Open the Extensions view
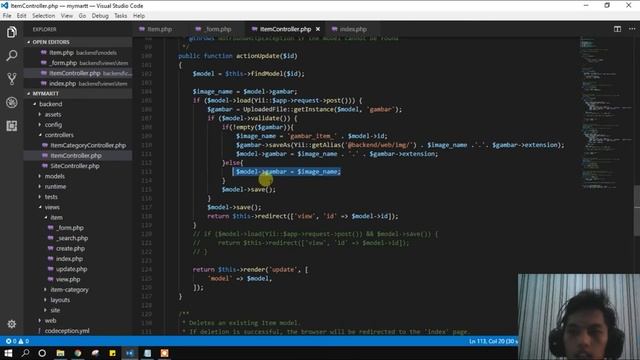Screen dimensions: 640x360 [x=11, y=126]
